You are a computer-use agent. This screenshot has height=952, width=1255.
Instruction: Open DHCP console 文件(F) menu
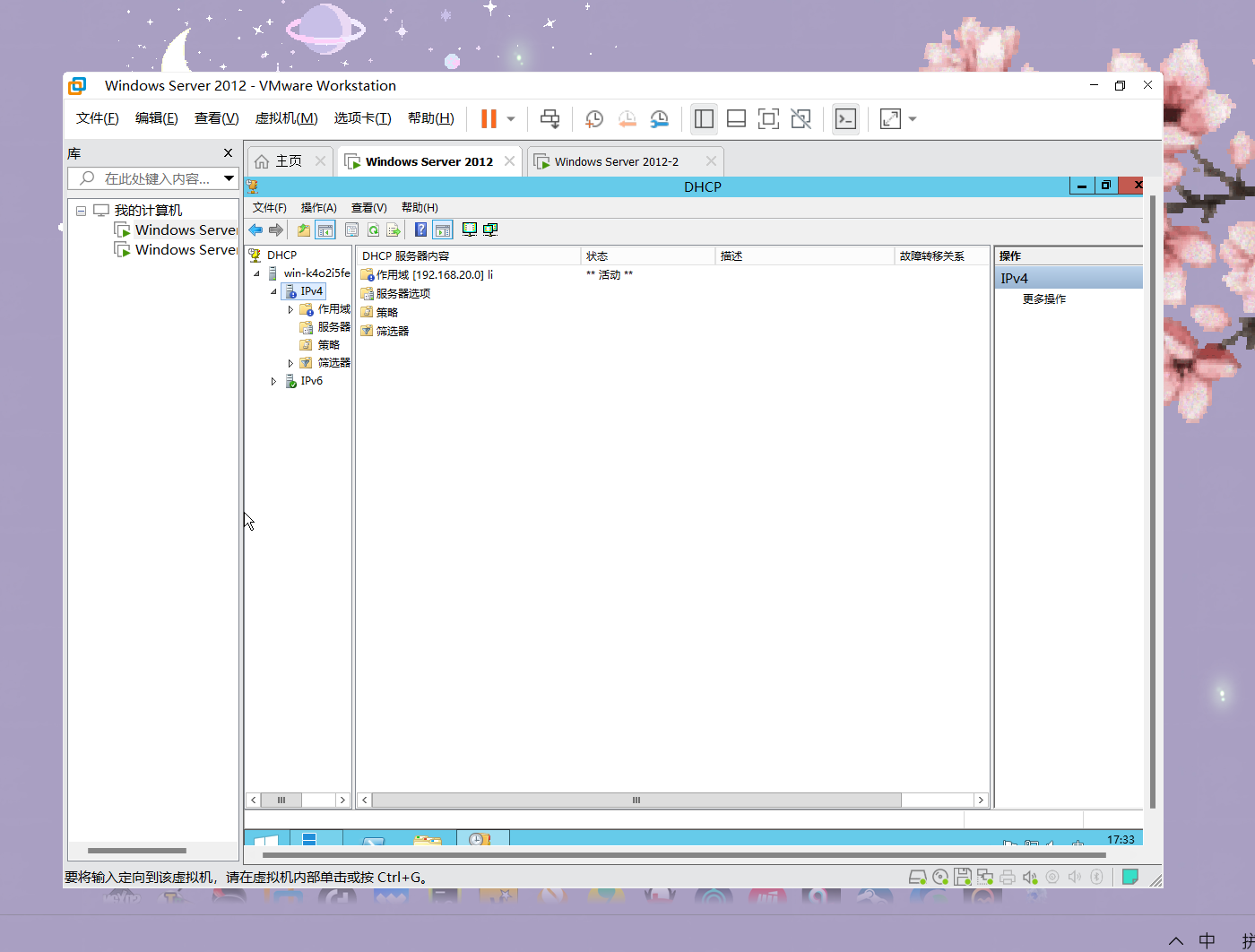point(269,207)
